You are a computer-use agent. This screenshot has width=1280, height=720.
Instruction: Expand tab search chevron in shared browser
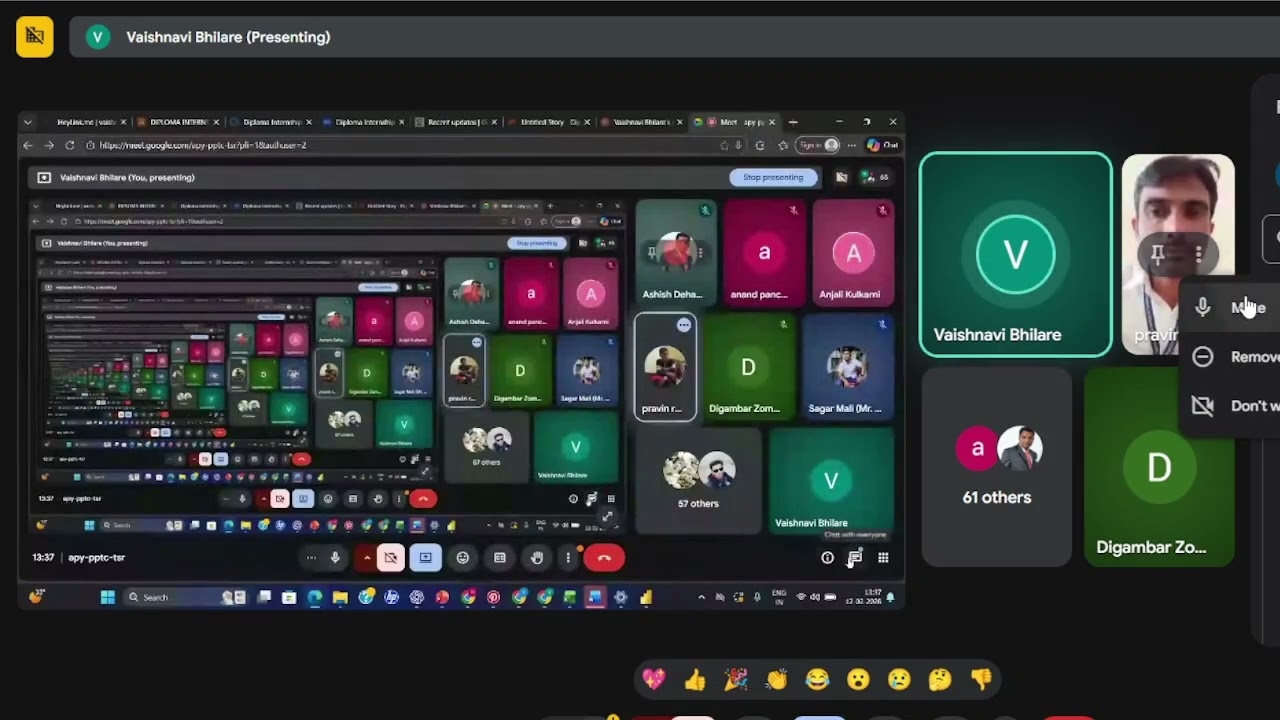(28, 122)
